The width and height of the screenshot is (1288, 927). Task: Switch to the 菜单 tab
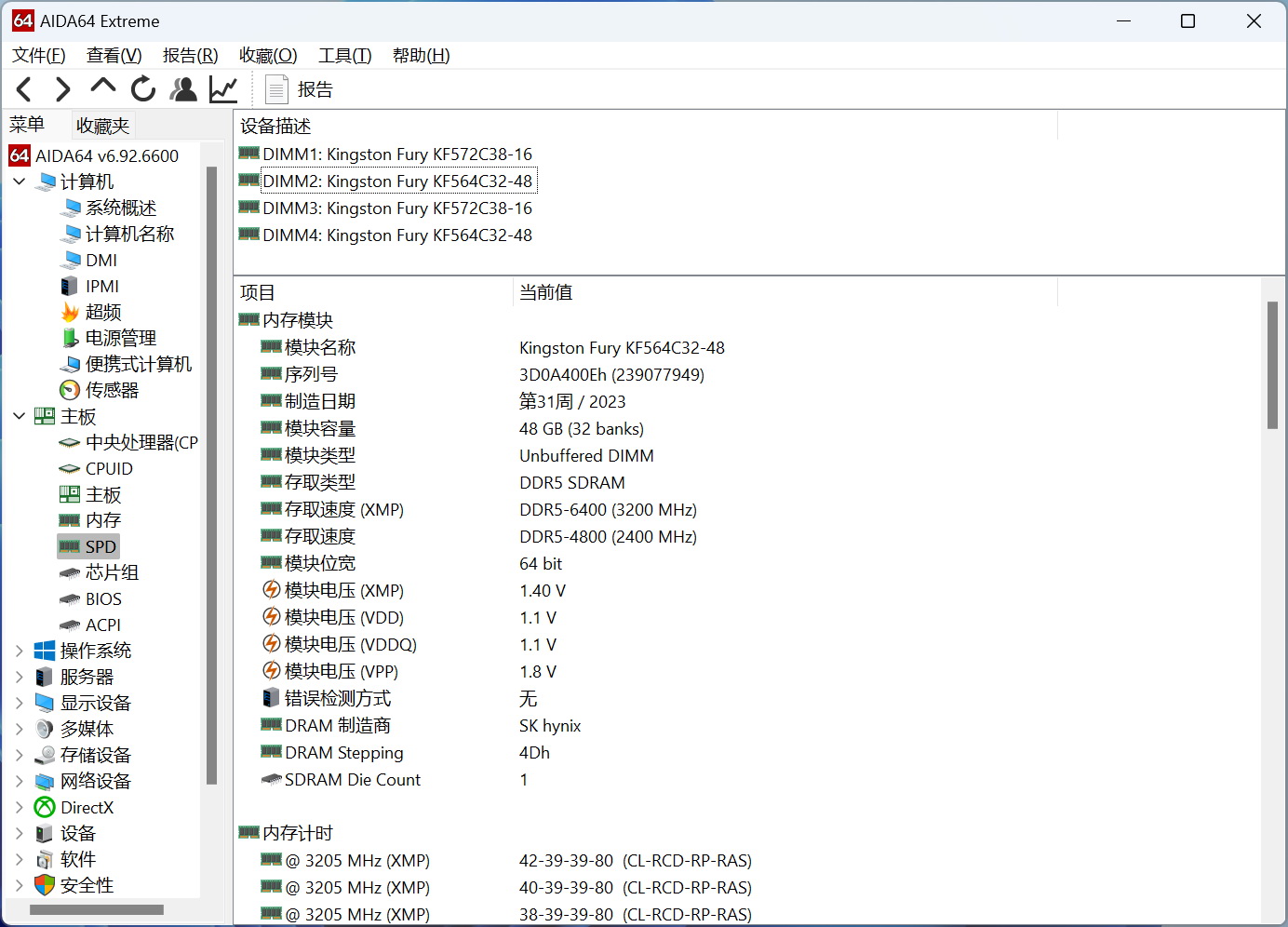(x=27, y=125)
